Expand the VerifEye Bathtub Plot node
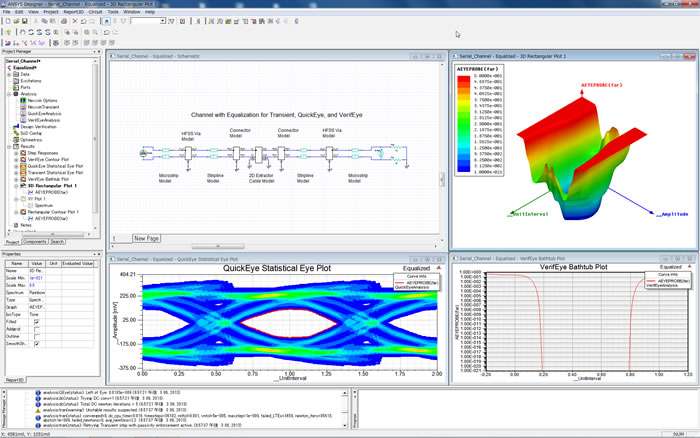Screen dimensions: 700x438 pos(17,179)
